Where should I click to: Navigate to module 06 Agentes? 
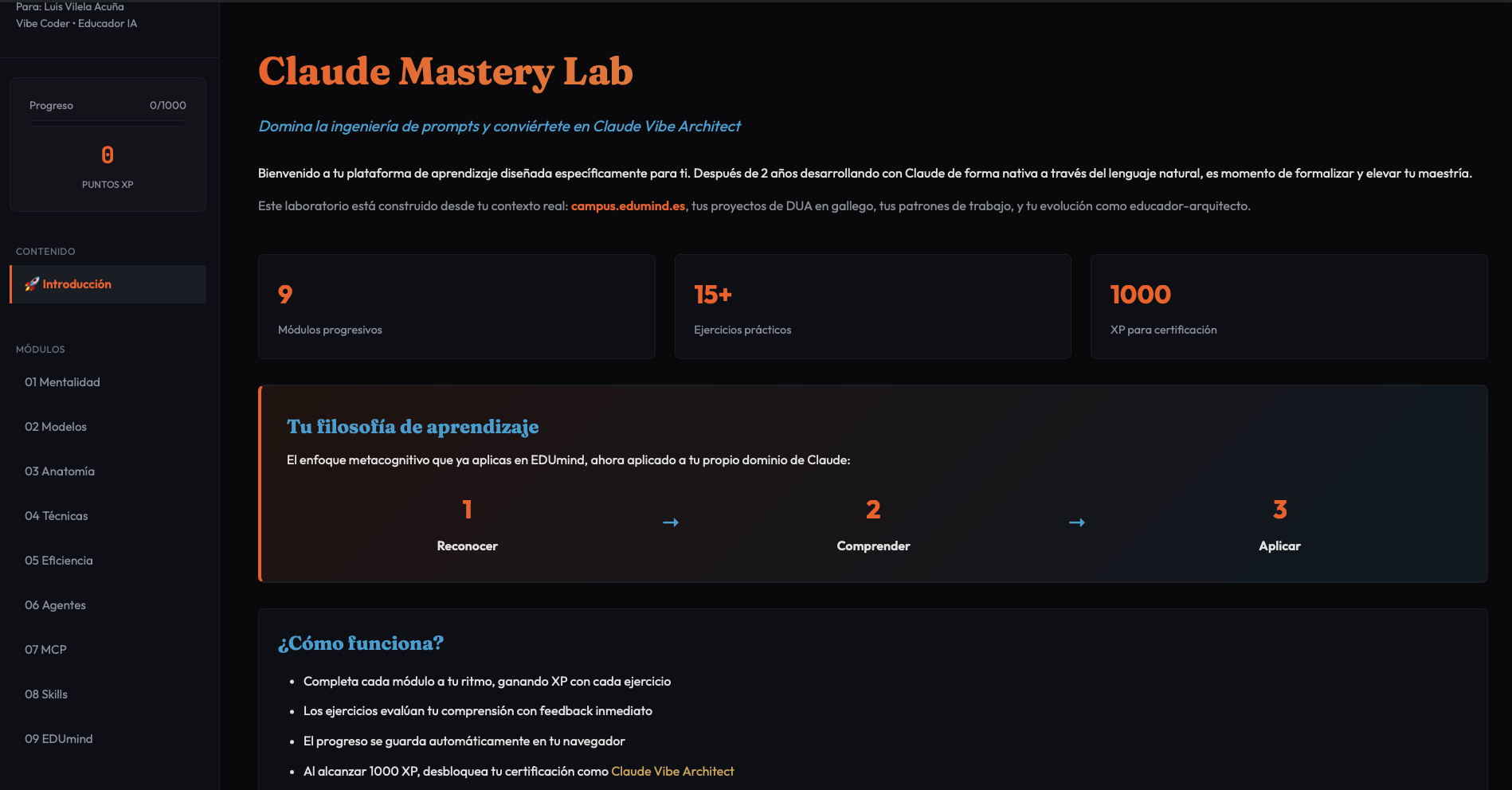click(x=56, y=605)
